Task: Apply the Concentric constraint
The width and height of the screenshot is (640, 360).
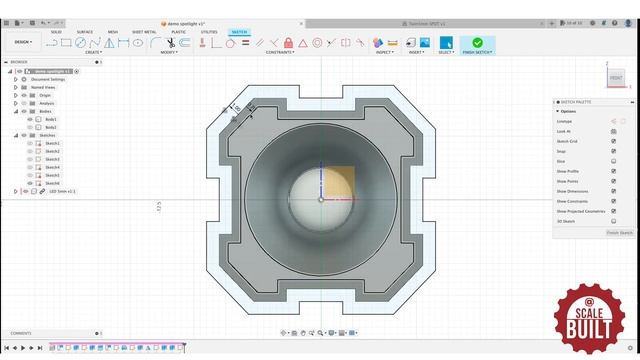Action: [x=317, y=42]
